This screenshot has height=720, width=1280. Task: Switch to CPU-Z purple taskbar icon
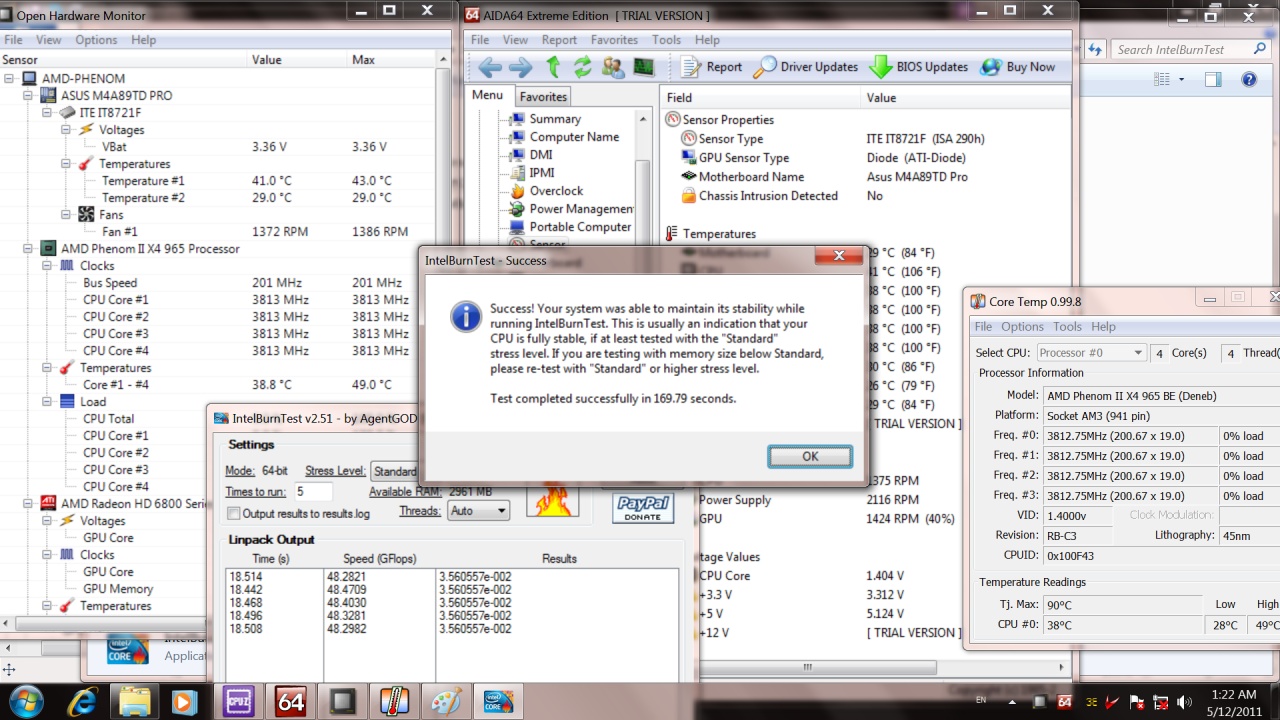coord(238,700)
